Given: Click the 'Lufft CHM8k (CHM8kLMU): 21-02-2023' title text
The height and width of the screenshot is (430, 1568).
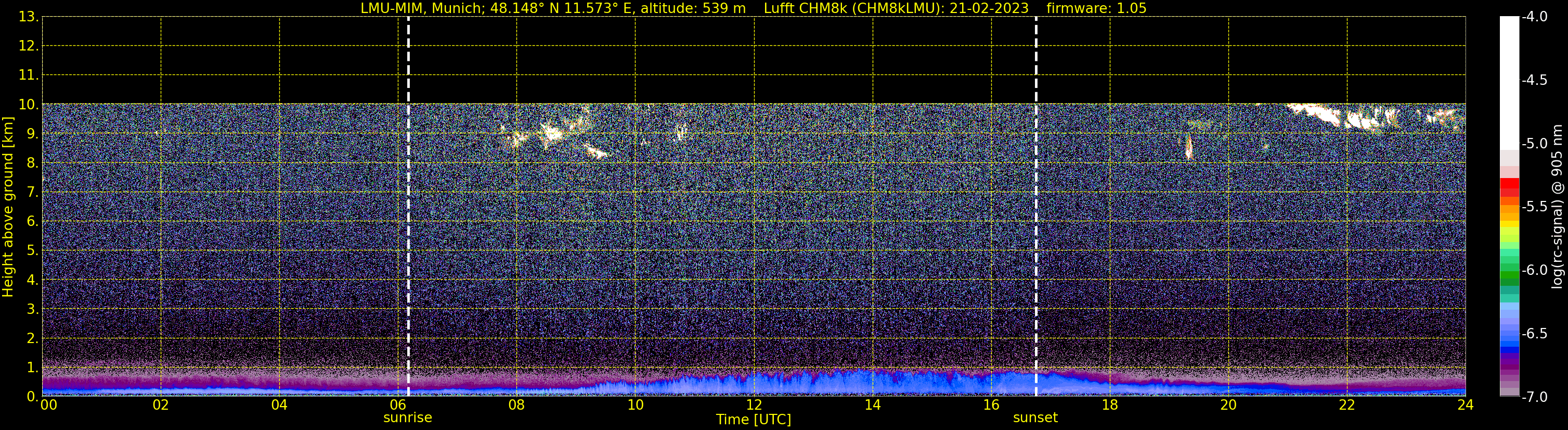Looking at the screenshot, I should pyautogui.click(x=896, y=8).
